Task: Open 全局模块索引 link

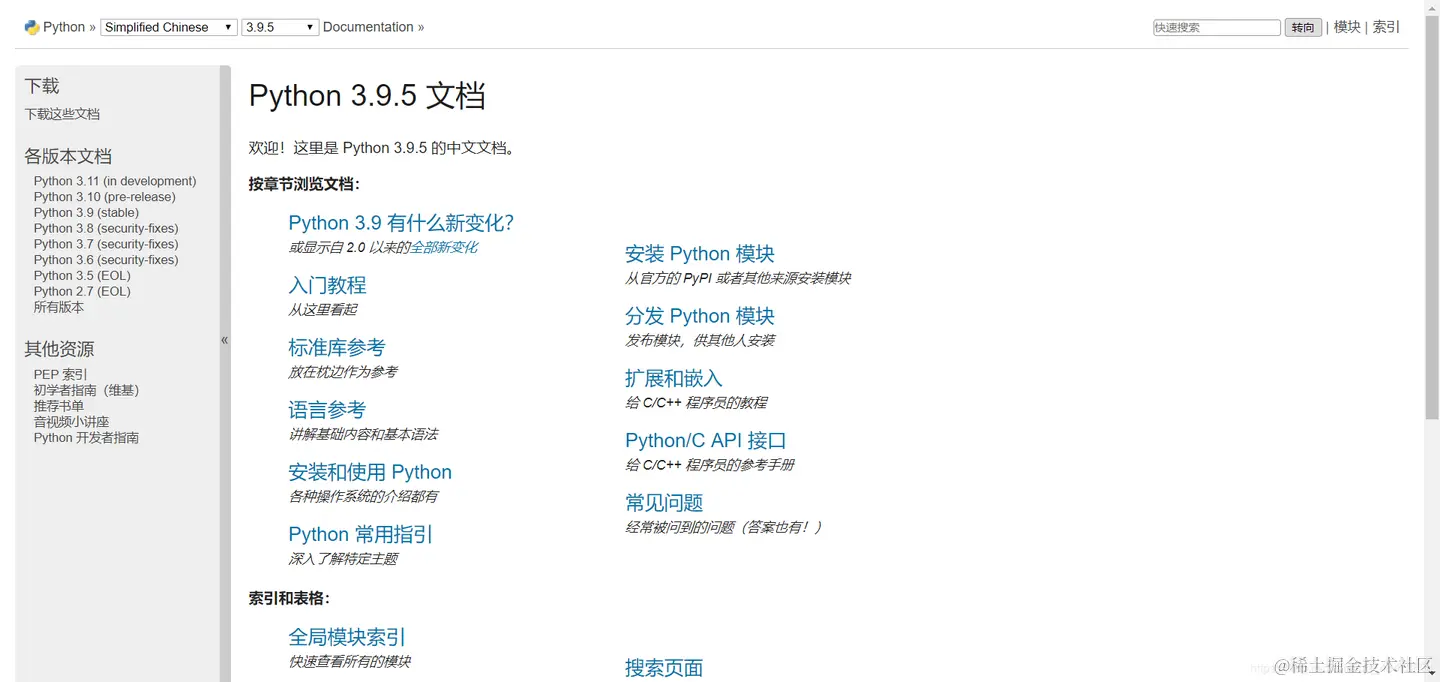Action: (347, 637)
